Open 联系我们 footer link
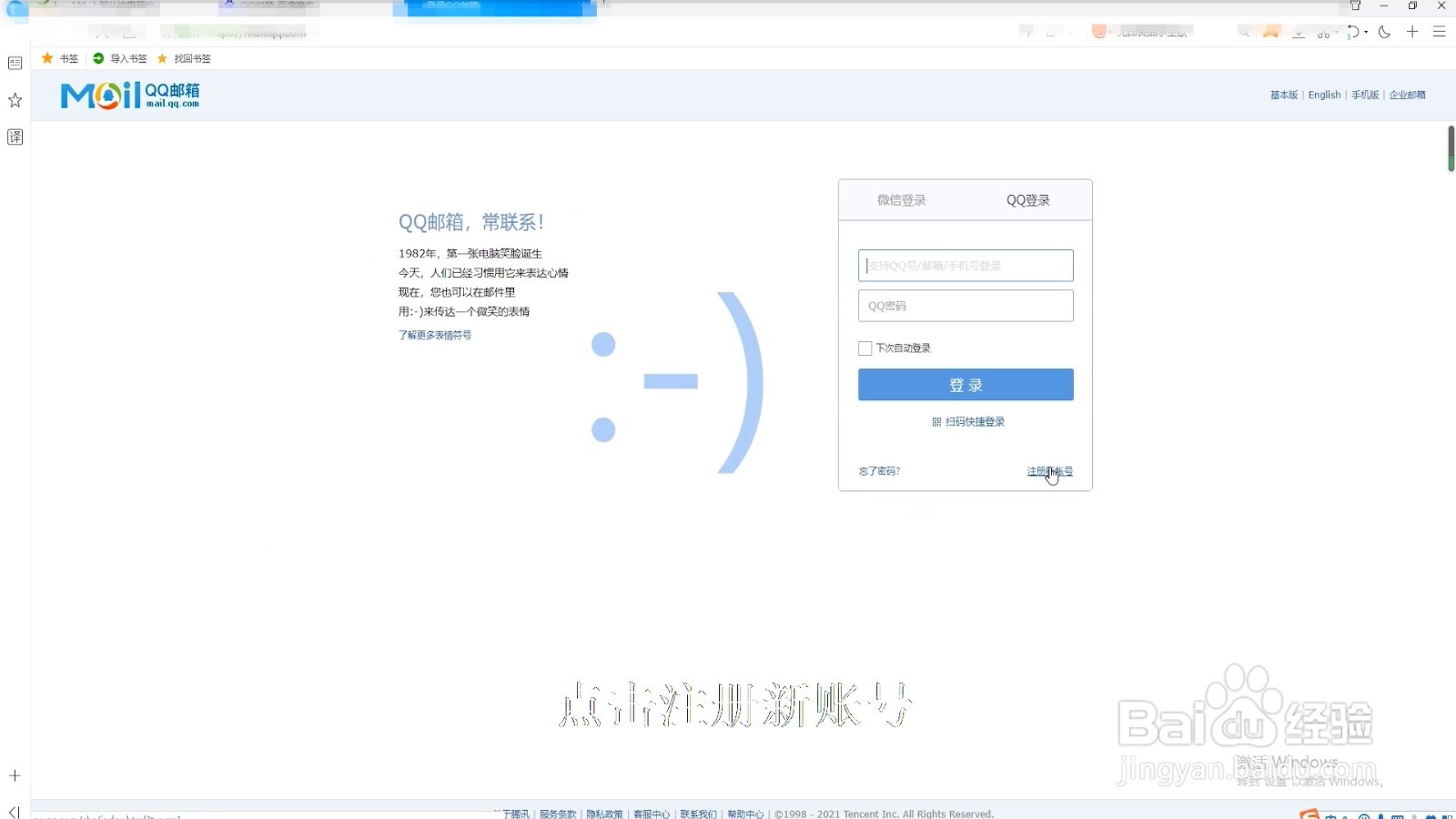The height and width of the screenshot is (819, 1456). 699,814
